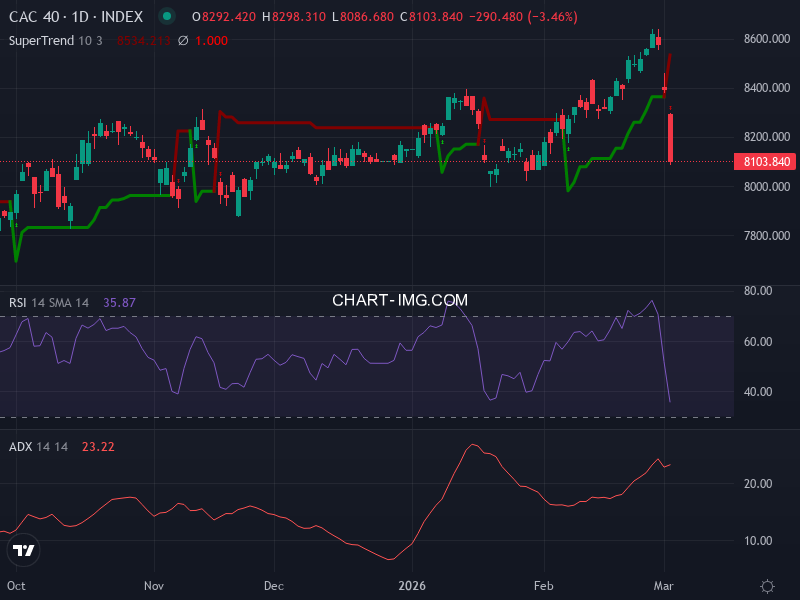Switch to the 2026 point on the time axis

point(413,586)
